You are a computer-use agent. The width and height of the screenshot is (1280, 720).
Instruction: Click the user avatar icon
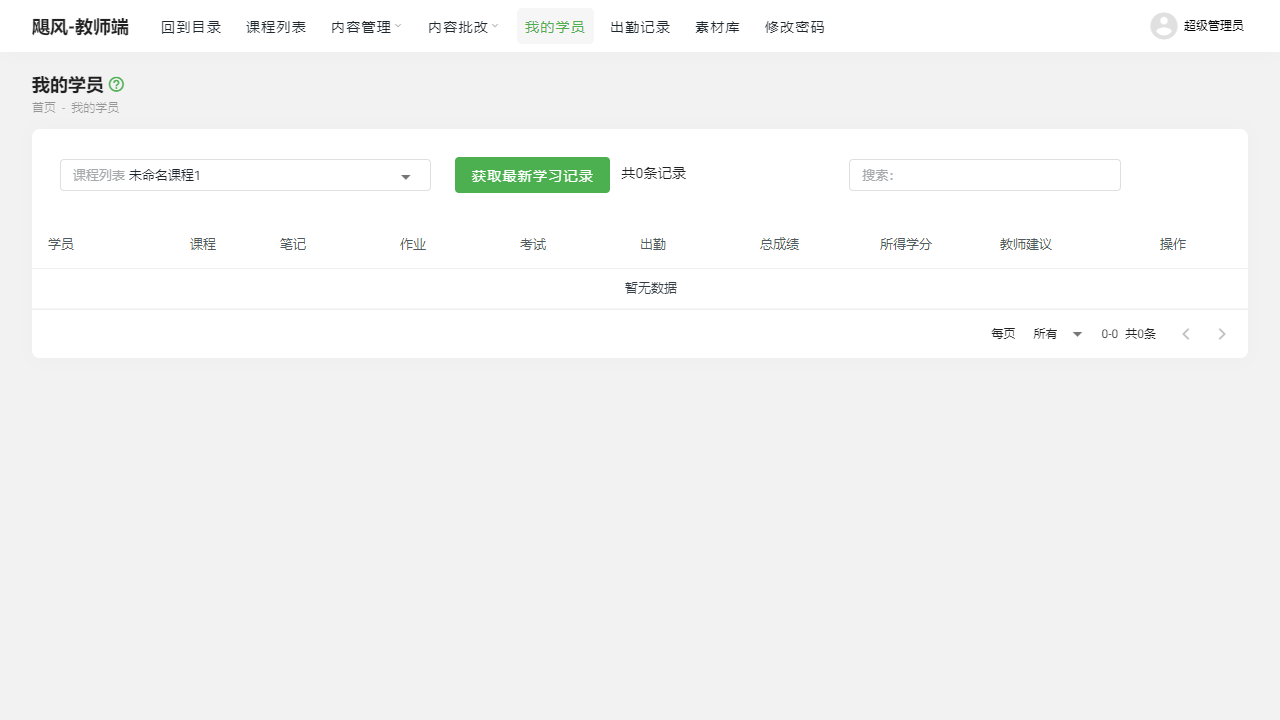[1163, 26]
